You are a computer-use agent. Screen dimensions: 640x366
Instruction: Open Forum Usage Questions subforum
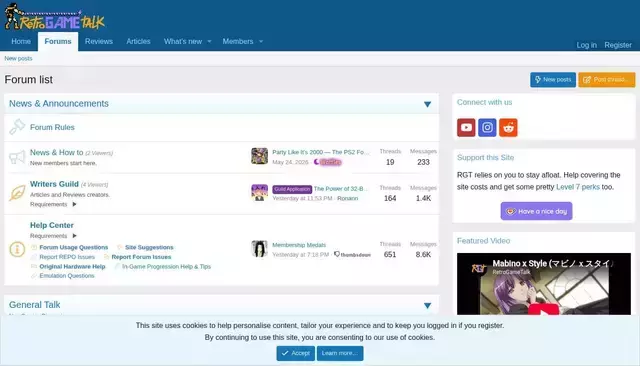click(73, 247)
